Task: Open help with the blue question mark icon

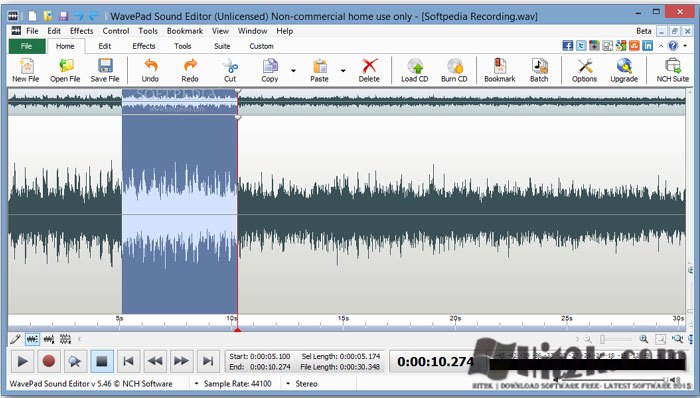Action: pos(673,46)
